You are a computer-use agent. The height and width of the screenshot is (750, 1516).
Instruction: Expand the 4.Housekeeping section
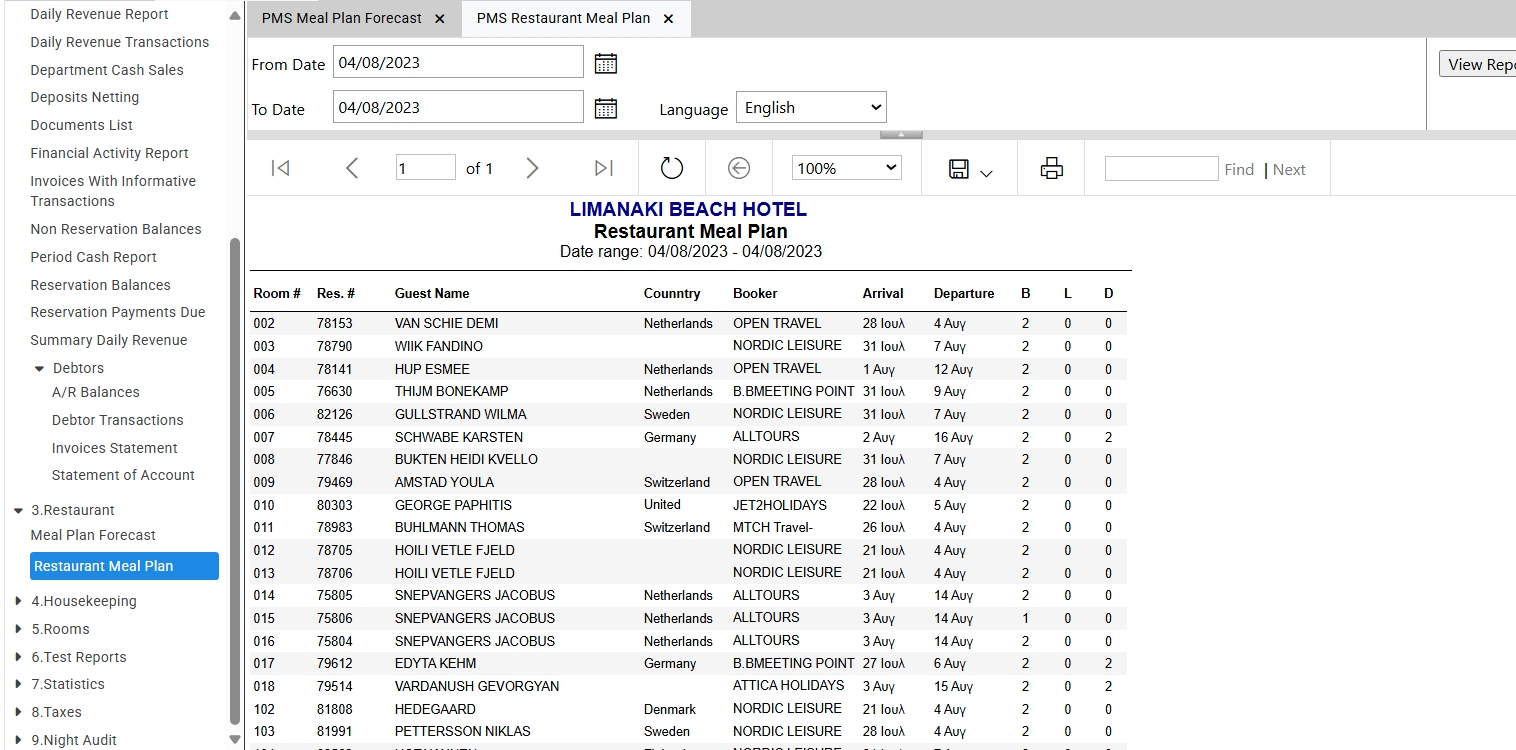19,601
